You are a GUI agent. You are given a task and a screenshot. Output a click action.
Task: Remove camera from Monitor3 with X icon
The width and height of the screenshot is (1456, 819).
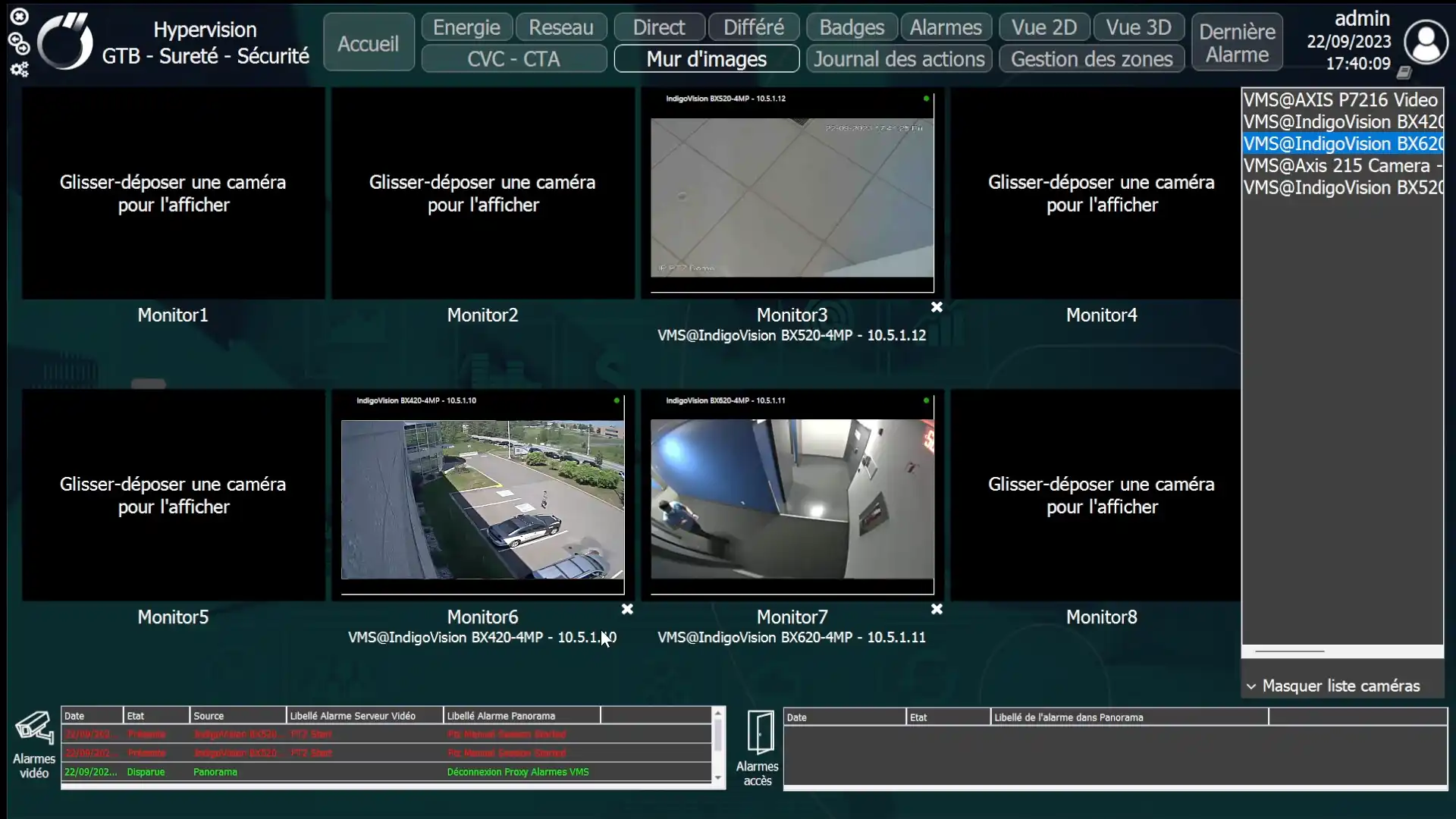pos(937,307)
